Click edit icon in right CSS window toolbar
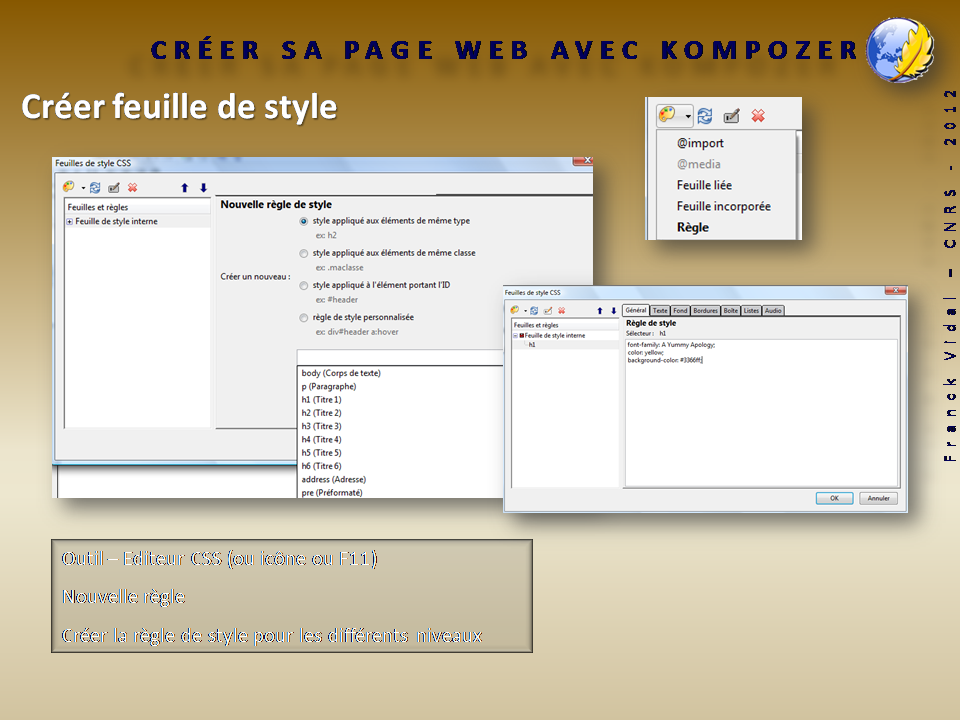This screenshot has width=960, height=720. pyautogui.click(x=548, y=310)
